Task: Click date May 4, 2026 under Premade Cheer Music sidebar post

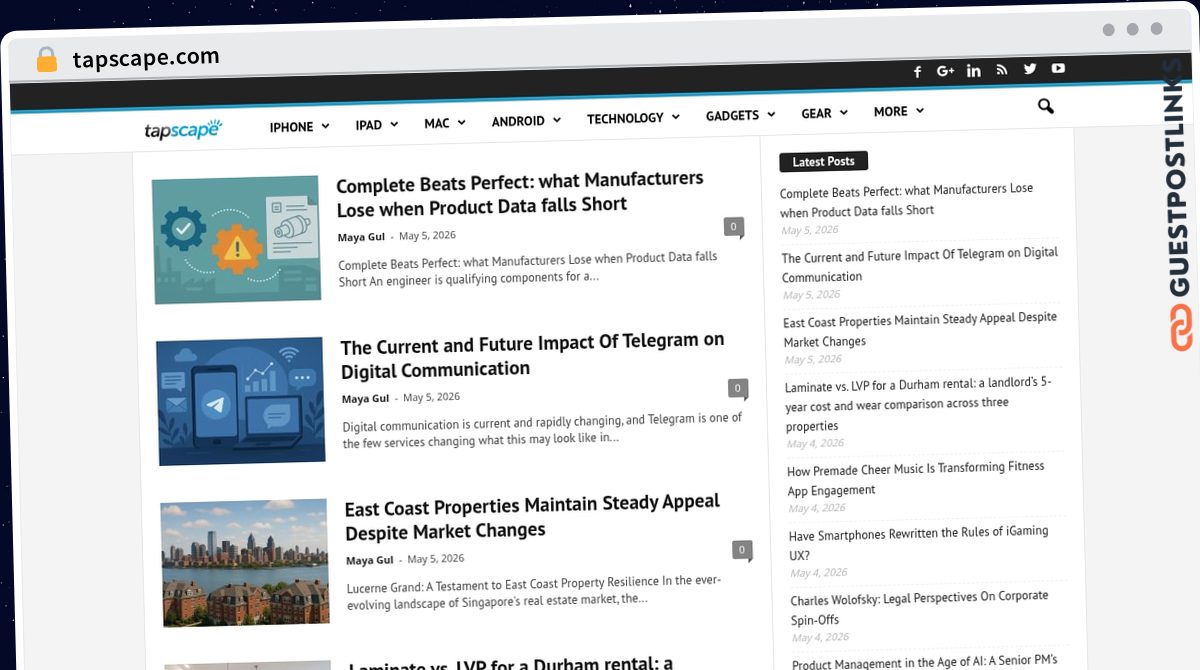Action: point(817,508)
